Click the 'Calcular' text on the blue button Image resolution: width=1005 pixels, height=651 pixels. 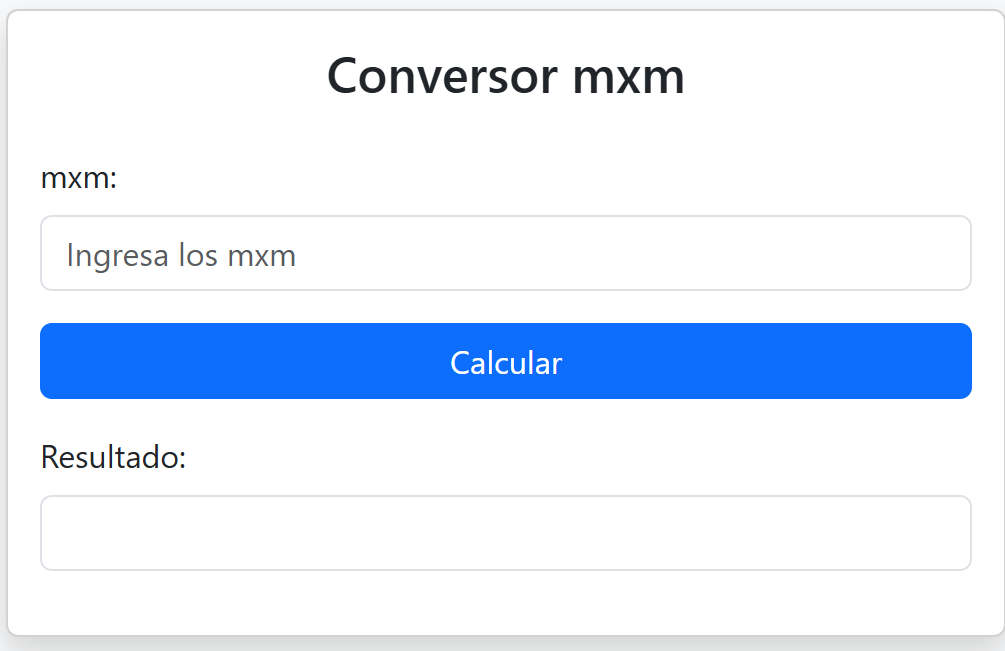[x=506, y=363]
